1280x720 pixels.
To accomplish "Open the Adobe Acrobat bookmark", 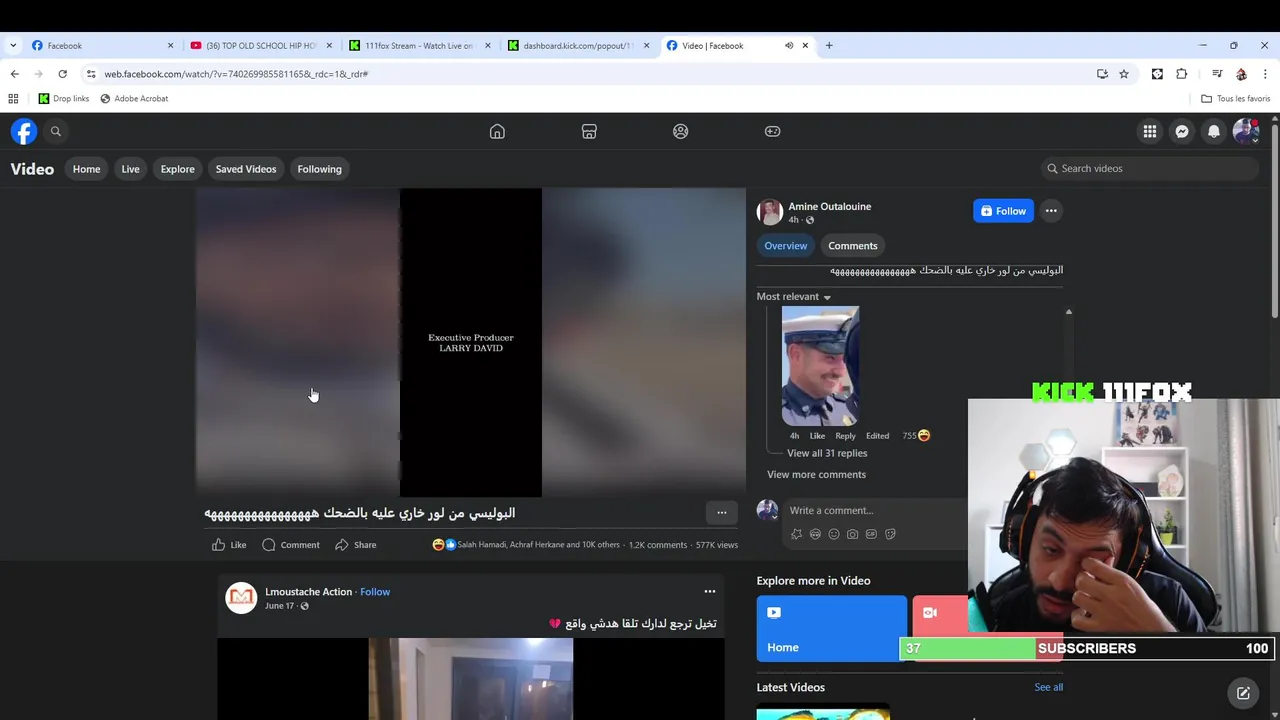I will point(133,98).
